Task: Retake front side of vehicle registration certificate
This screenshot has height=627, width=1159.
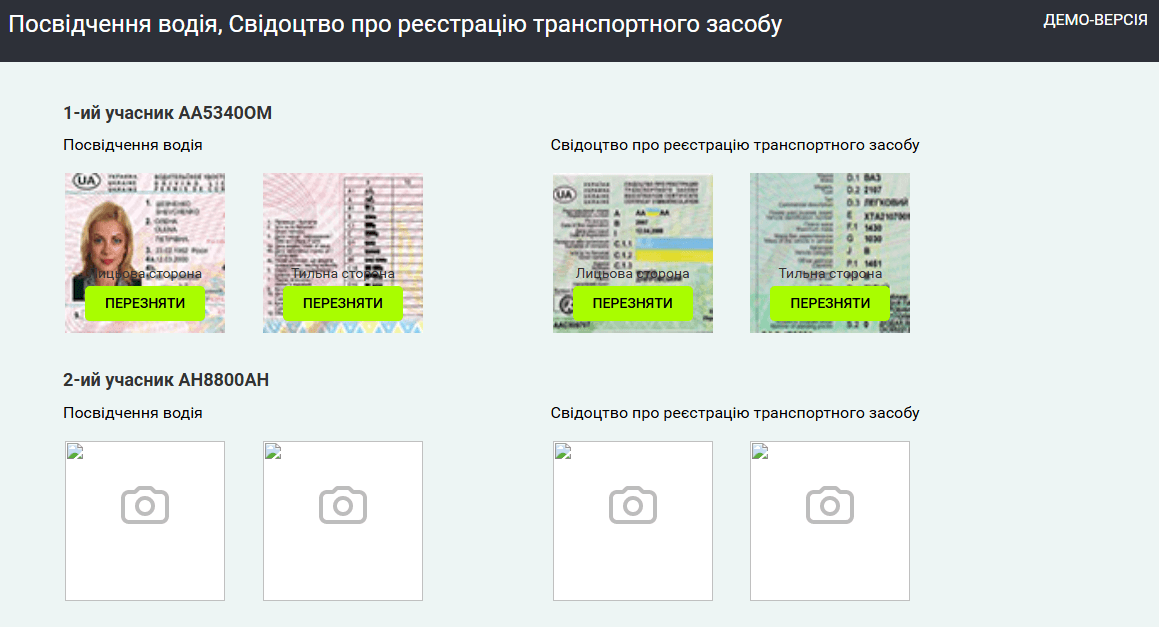Action: tap(632, 303)
